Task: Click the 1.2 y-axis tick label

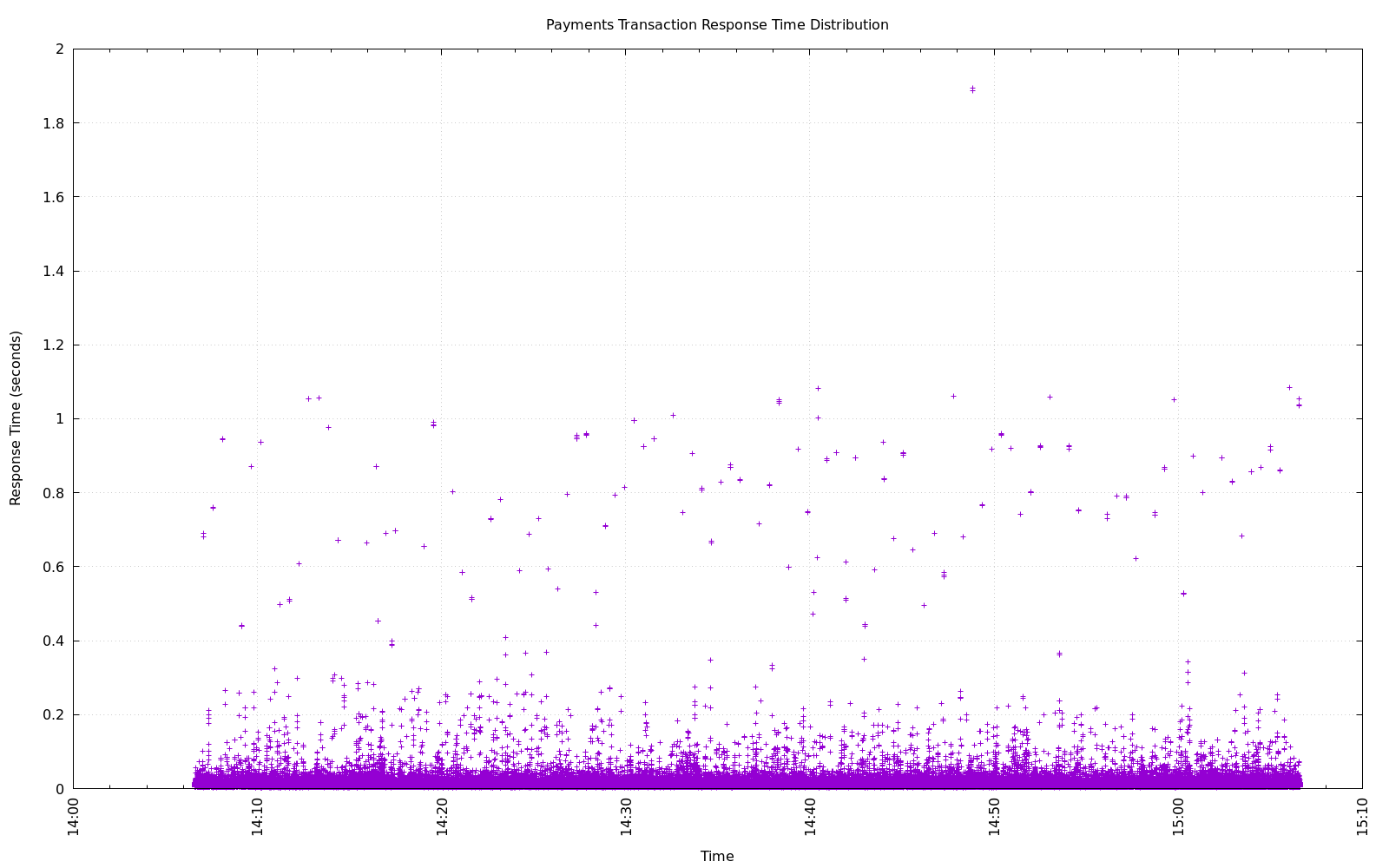Action: (x=54, y=345)
